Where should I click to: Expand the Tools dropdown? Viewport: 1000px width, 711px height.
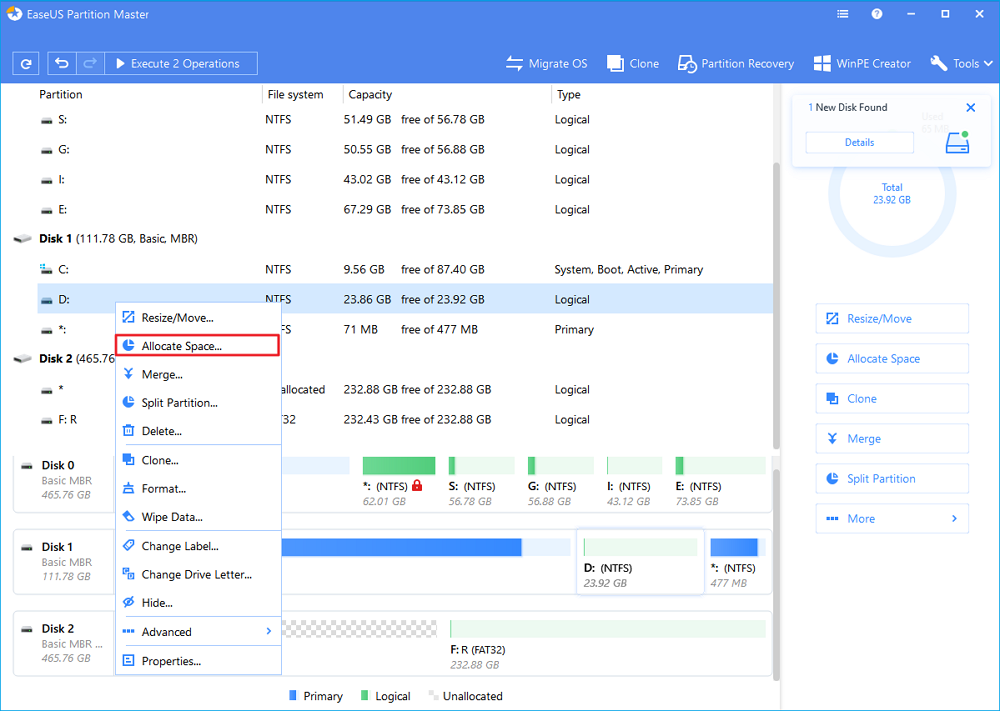click(960, 64)
